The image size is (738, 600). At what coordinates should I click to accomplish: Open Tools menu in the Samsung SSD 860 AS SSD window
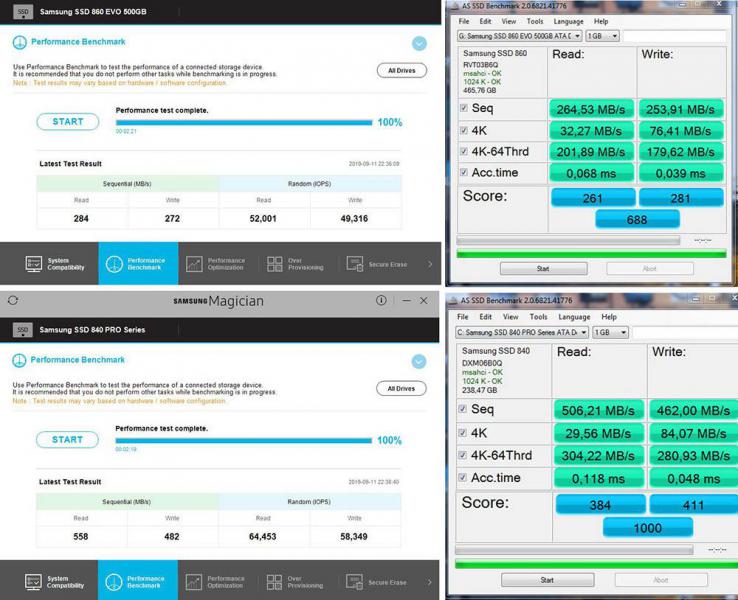pos(535,21)
